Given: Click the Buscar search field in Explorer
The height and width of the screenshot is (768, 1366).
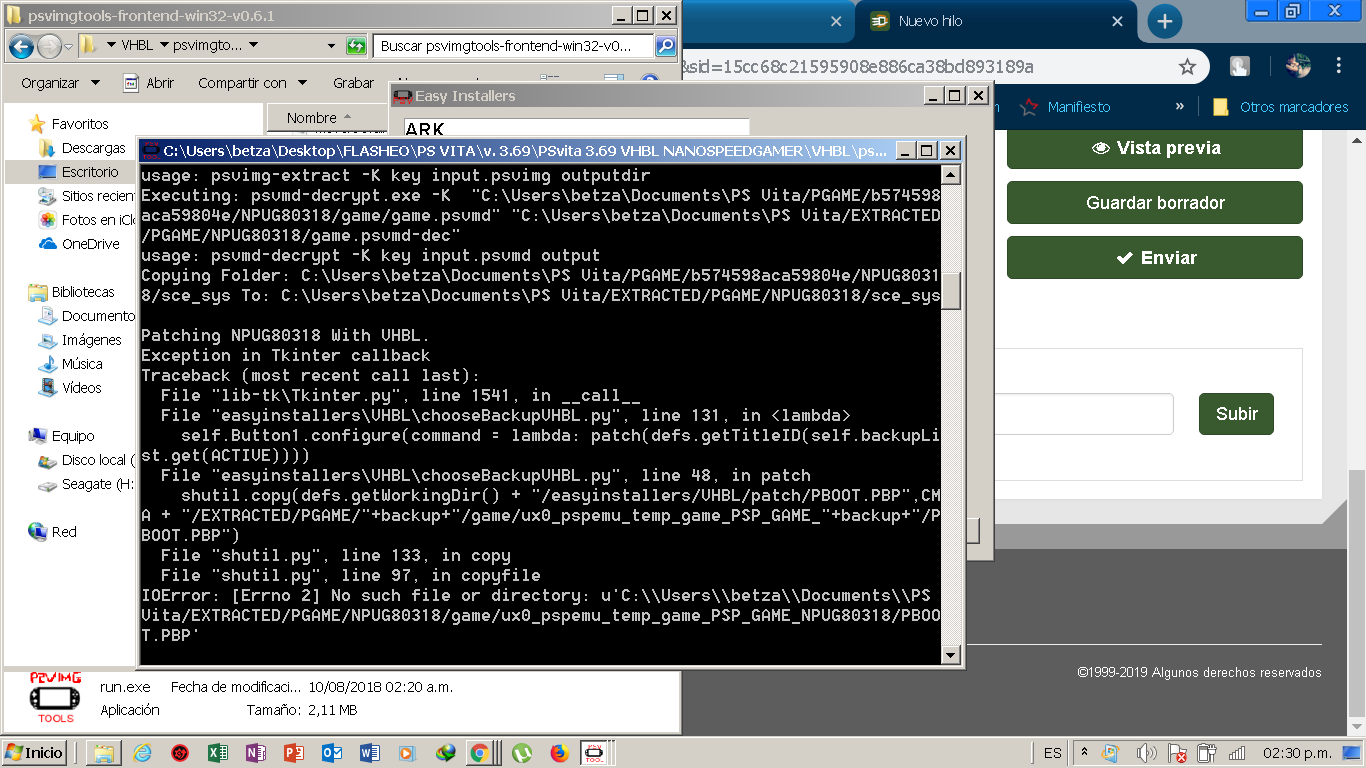Looking at the screenshot, I should (x=514, y=46).
